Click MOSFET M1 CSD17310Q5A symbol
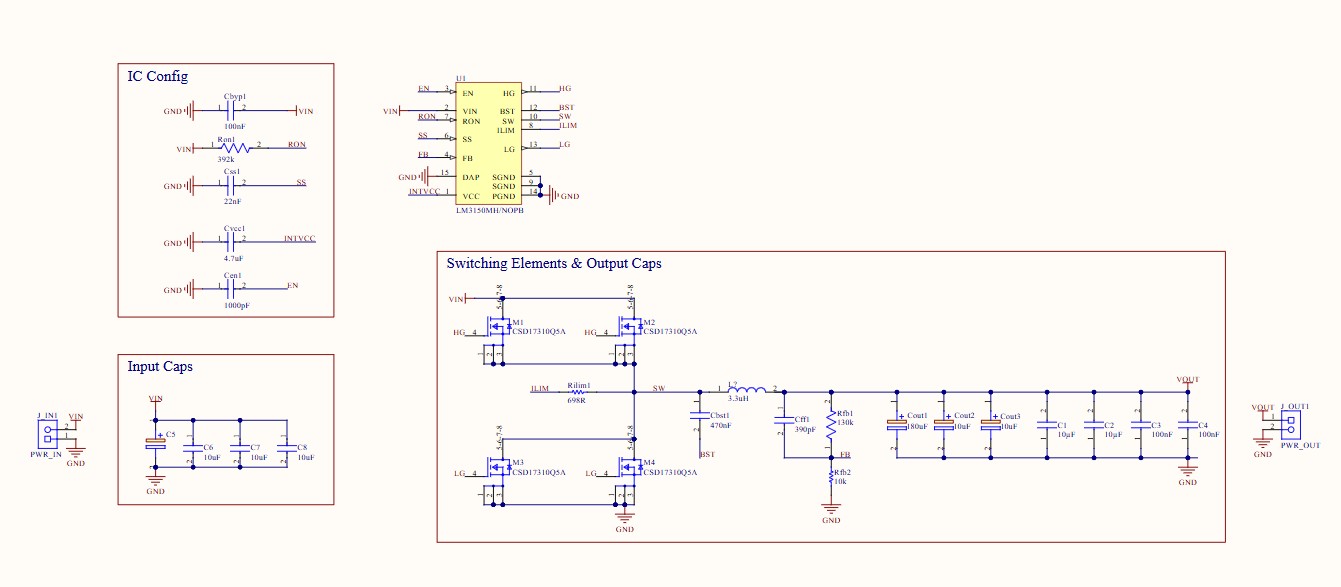 (496, 325)
